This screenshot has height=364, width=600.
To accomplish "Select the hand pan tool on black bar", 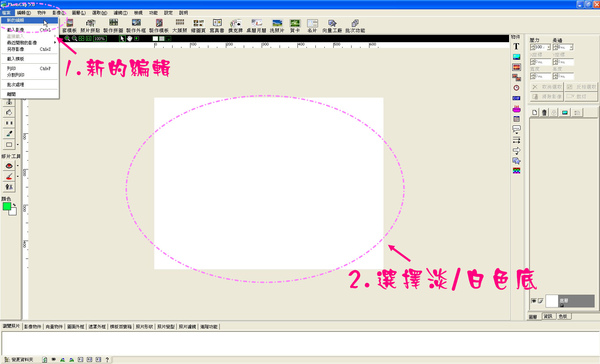I will pos(129,38).
